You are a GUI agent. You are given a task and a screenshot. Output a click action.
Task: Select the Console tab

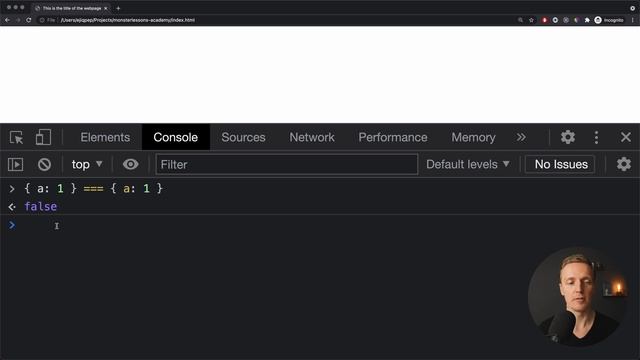pos(176,137)
